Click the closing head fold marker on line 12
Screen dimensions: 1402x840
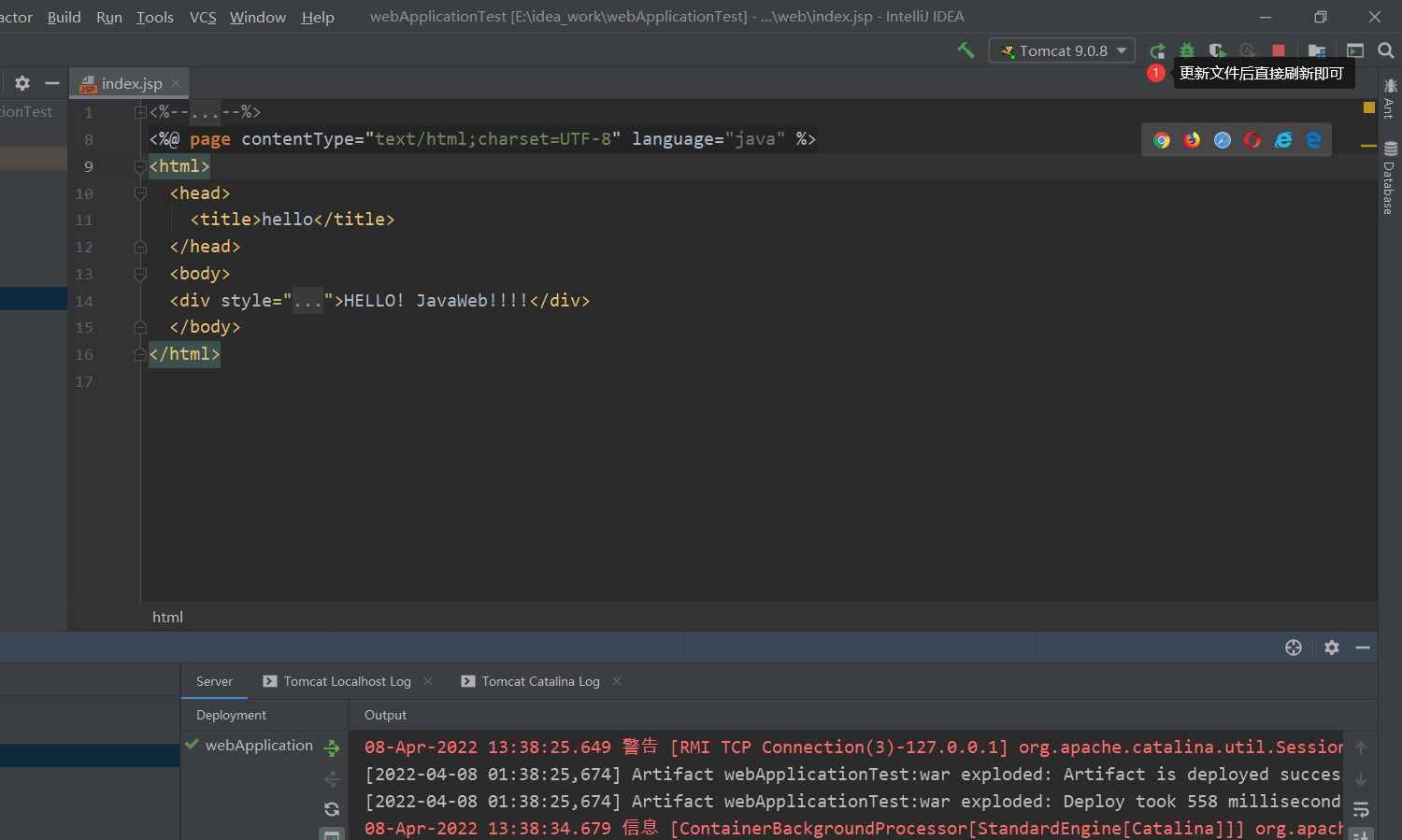point(140,247)
